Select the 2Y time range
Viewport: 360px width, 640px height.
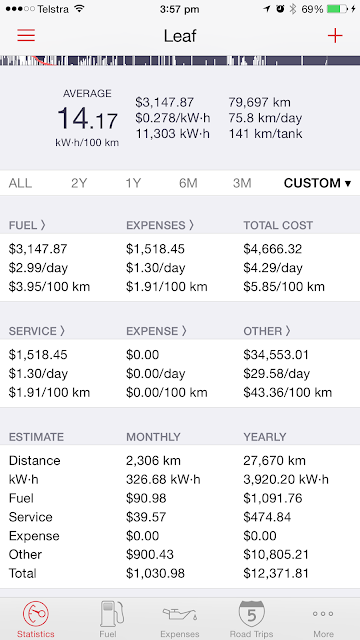click(79, 183)
